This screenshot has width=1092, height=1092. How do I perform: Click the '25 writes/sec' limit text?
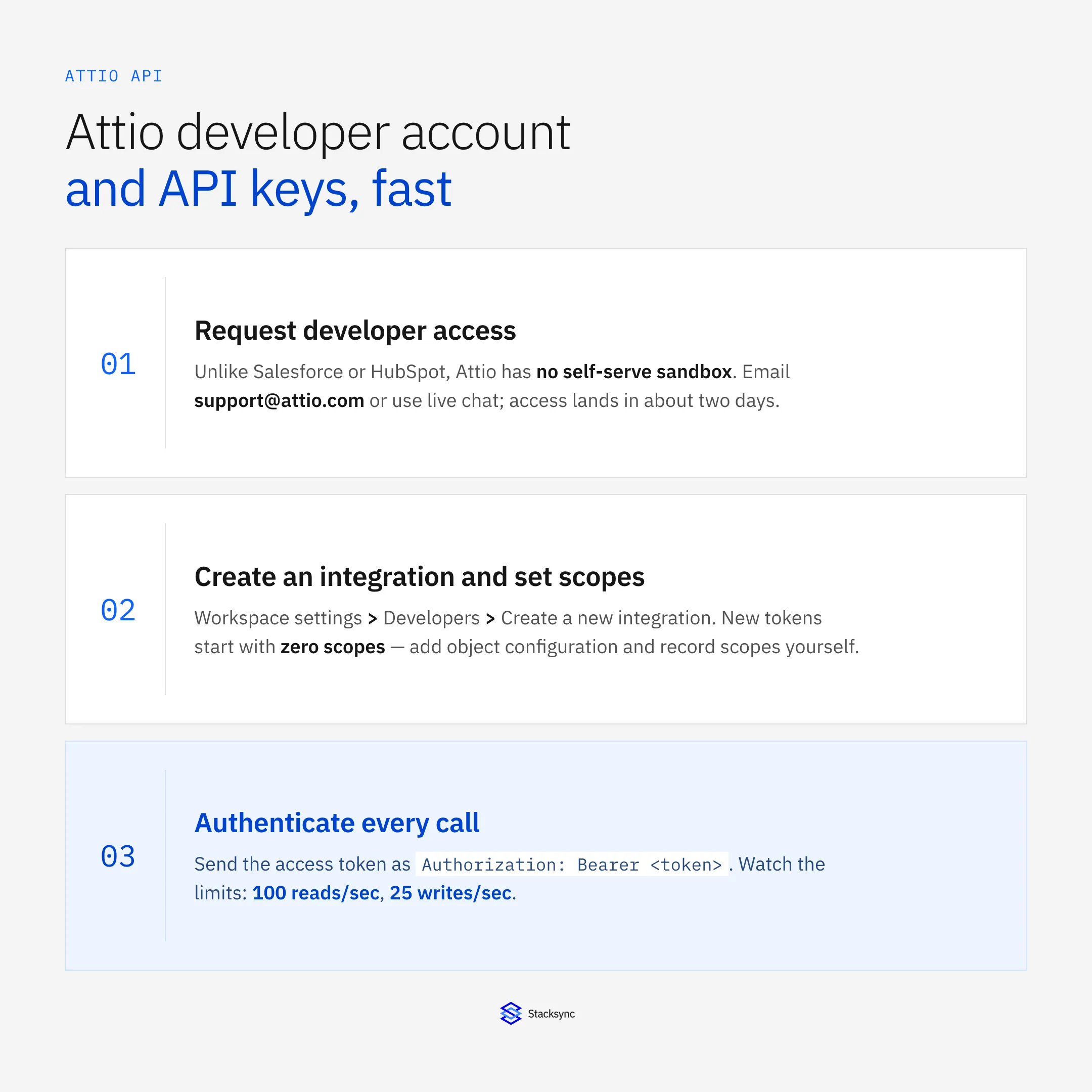(450, 892)
